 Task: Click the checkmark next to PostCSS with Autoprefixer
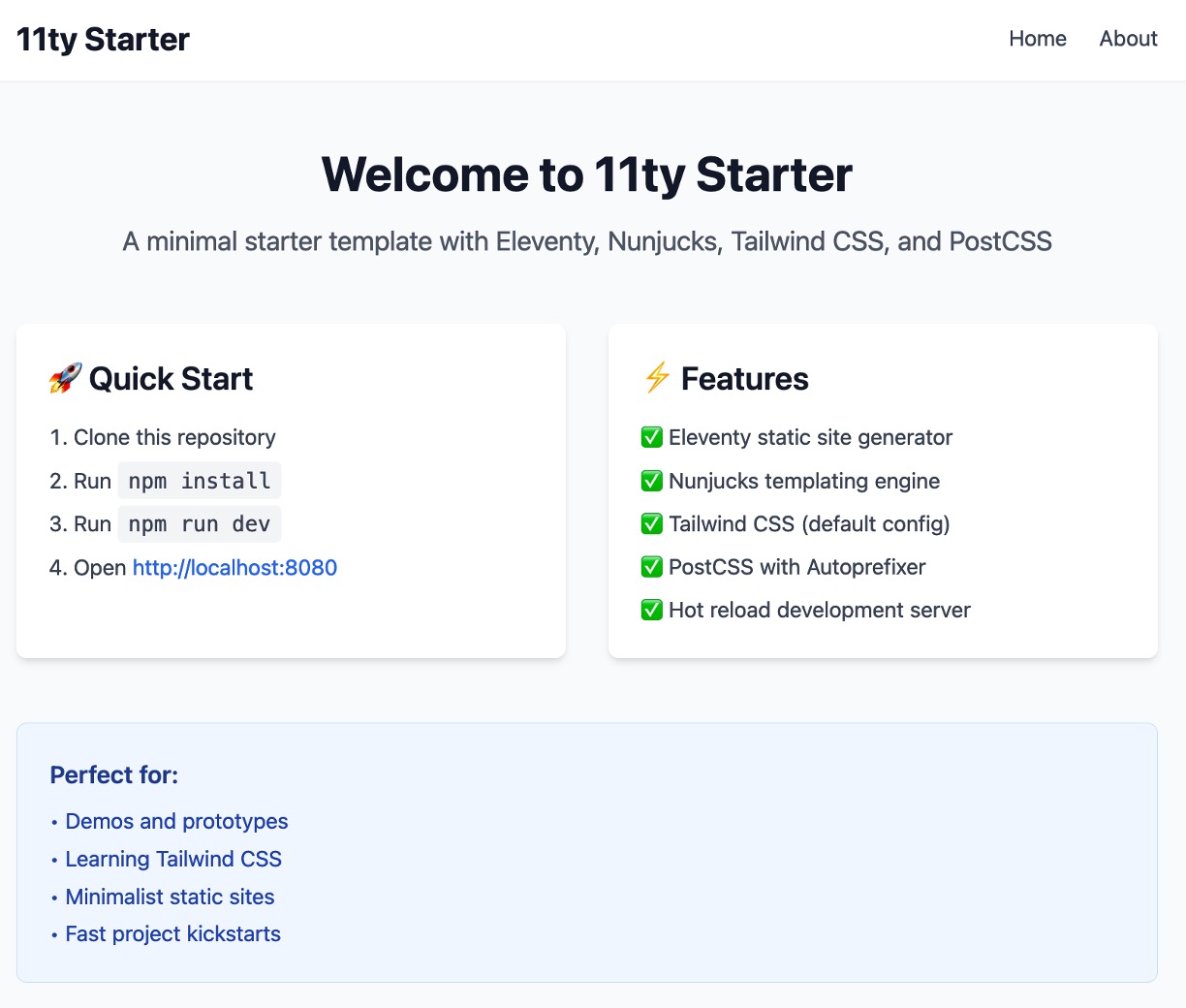(x=652, y=567)
